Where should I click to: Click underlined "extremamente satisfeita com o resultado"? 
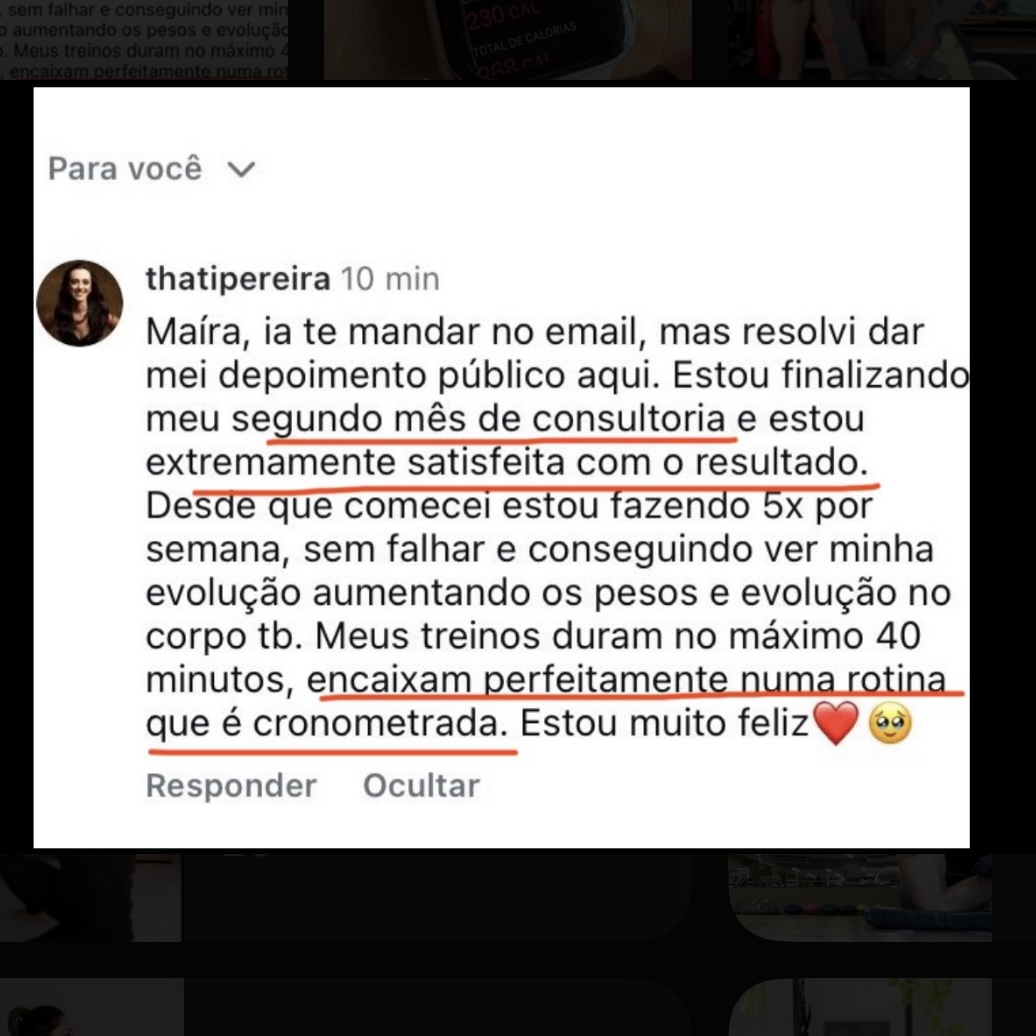coord(507,463)
